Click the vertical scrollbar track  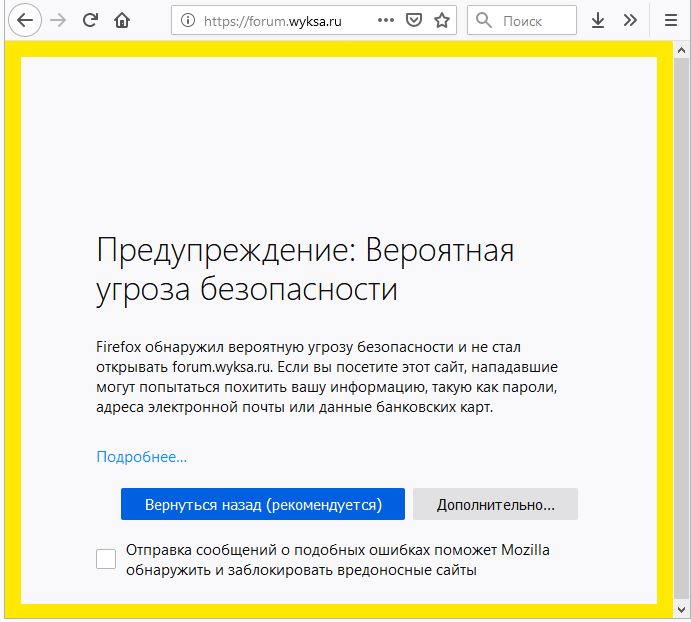(681, 330)
